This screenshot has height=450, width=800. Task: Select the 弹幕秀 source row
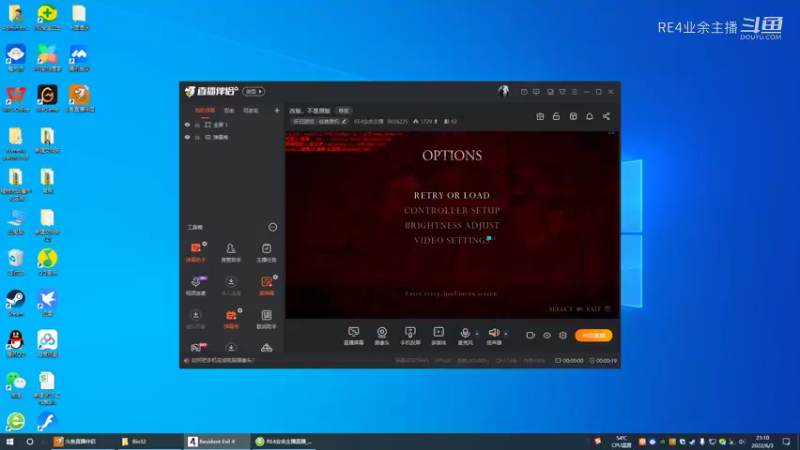232,137
